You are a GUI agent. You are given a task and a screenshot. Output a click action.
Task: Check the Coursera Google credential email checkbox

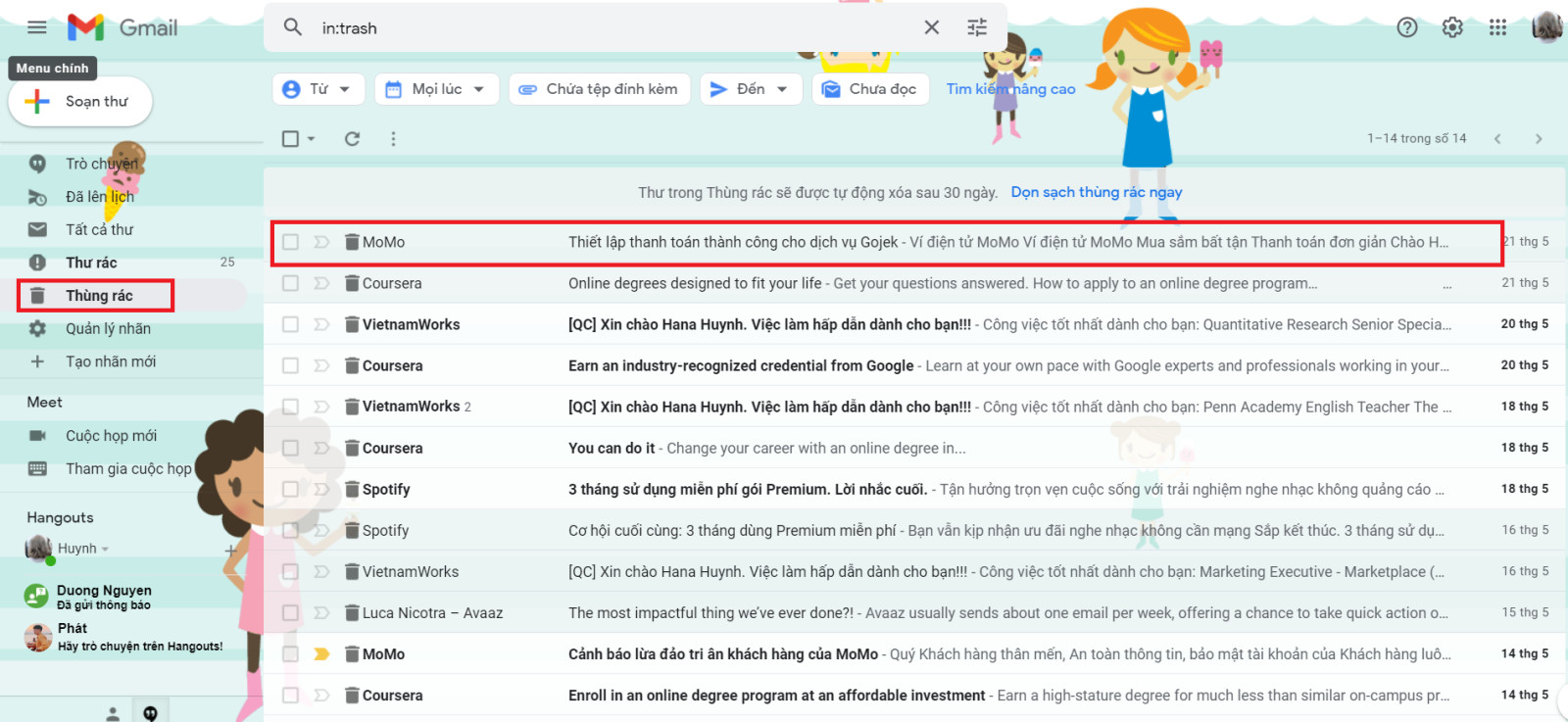coord(290,365)
